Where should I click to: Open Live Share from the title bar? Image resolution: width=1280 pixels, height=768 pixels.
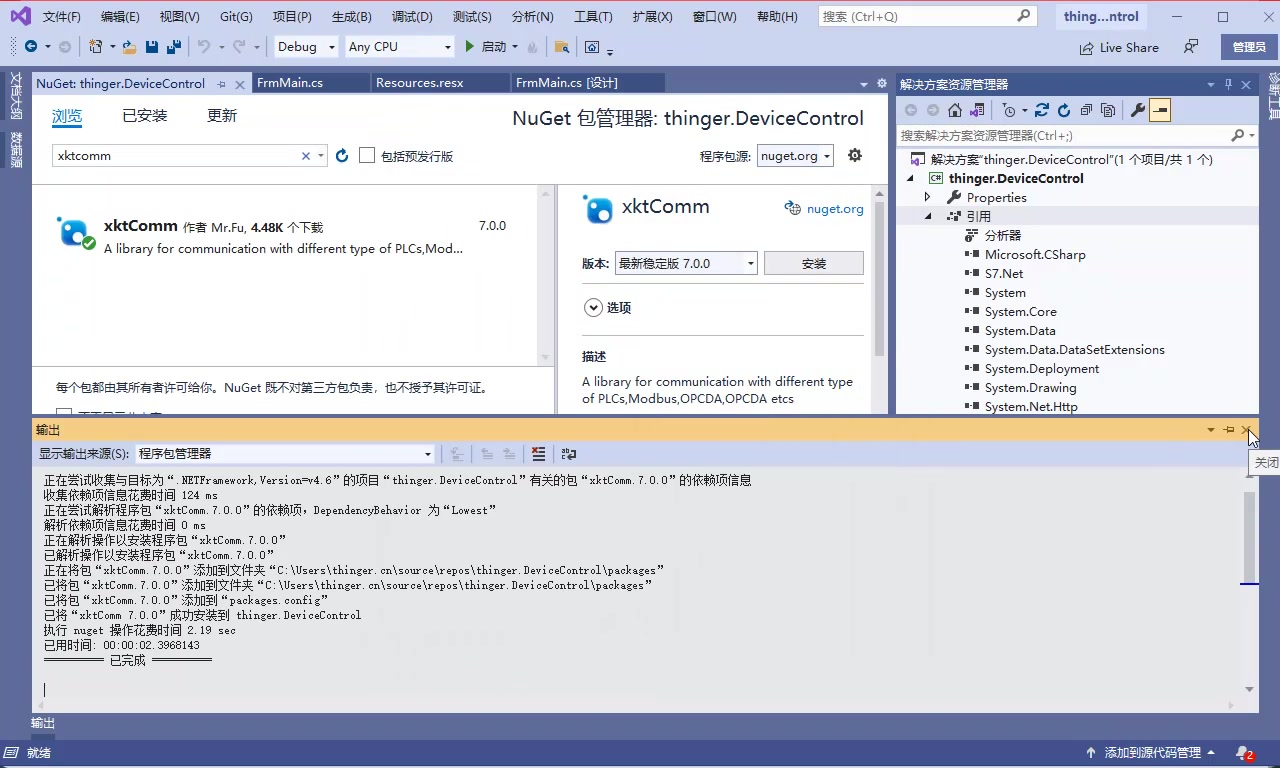point(1119,48)
